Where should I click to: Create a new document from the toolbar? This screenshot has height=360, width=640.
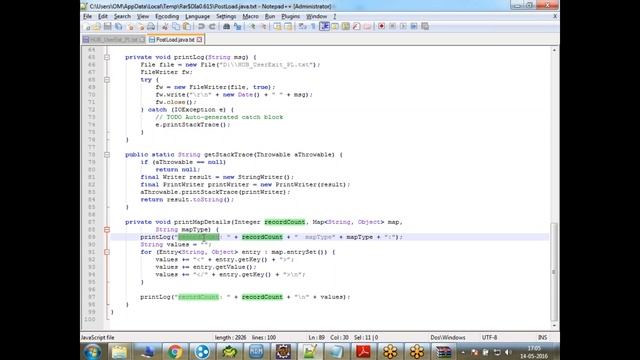point(87,27)
